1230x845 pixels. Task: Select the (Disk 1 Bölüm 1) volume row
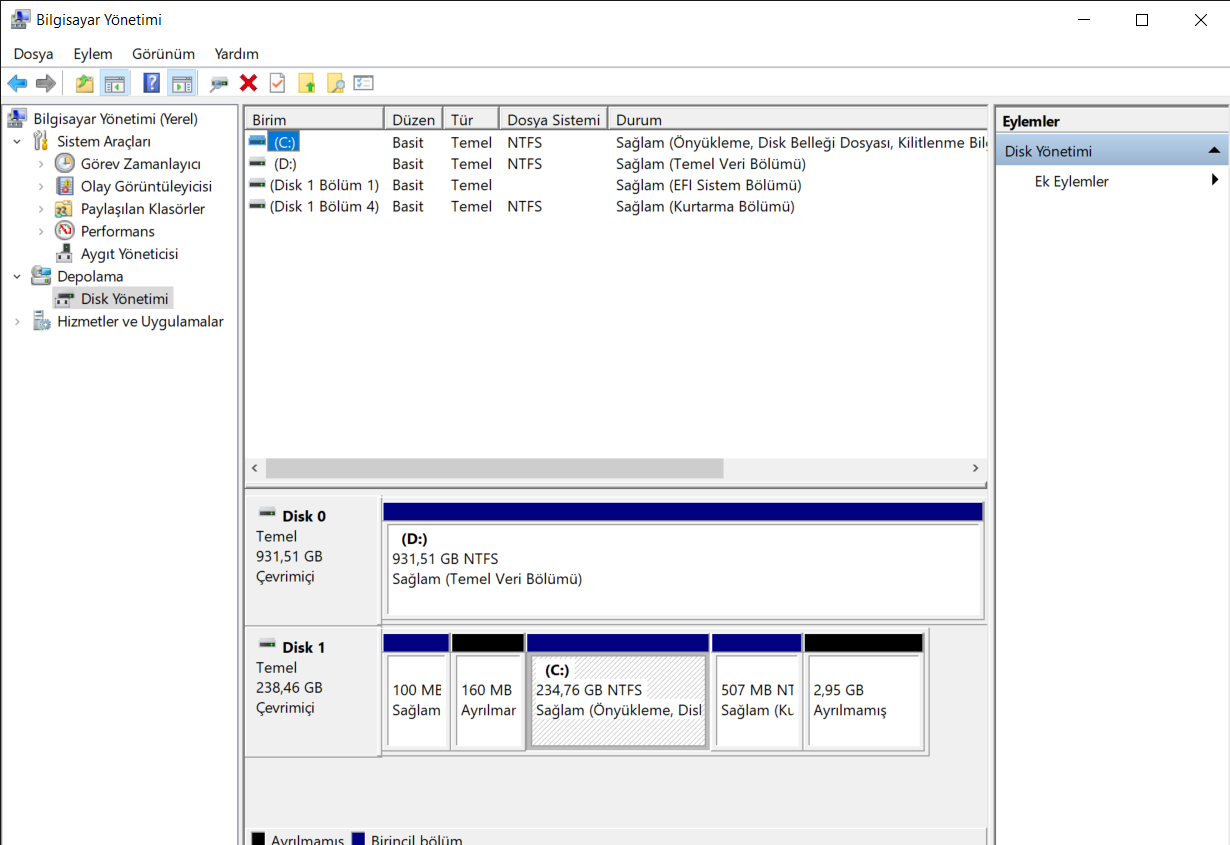click(x=617, y=185)
